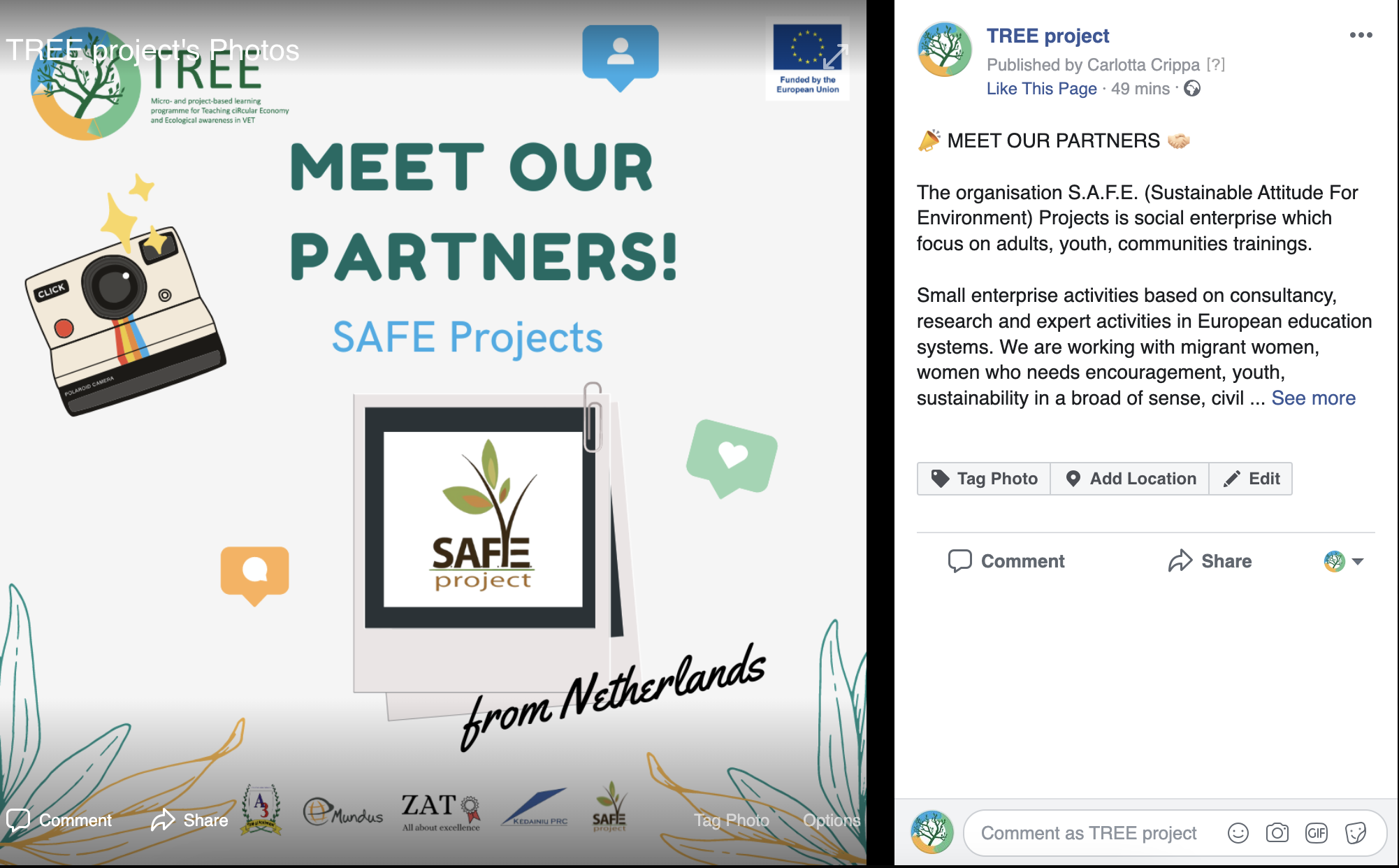Attach a photo using the camera icon
Screen dimensions: 1399x868
[1277, 832]
